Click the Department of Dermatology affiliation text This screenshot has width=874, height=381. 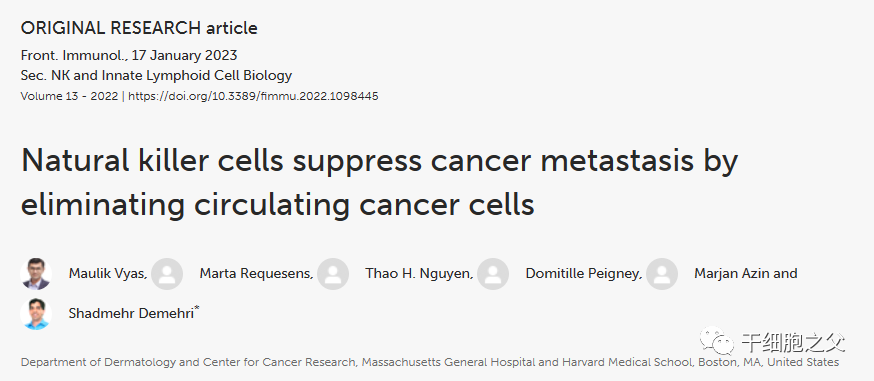click(x=430, y=362)
